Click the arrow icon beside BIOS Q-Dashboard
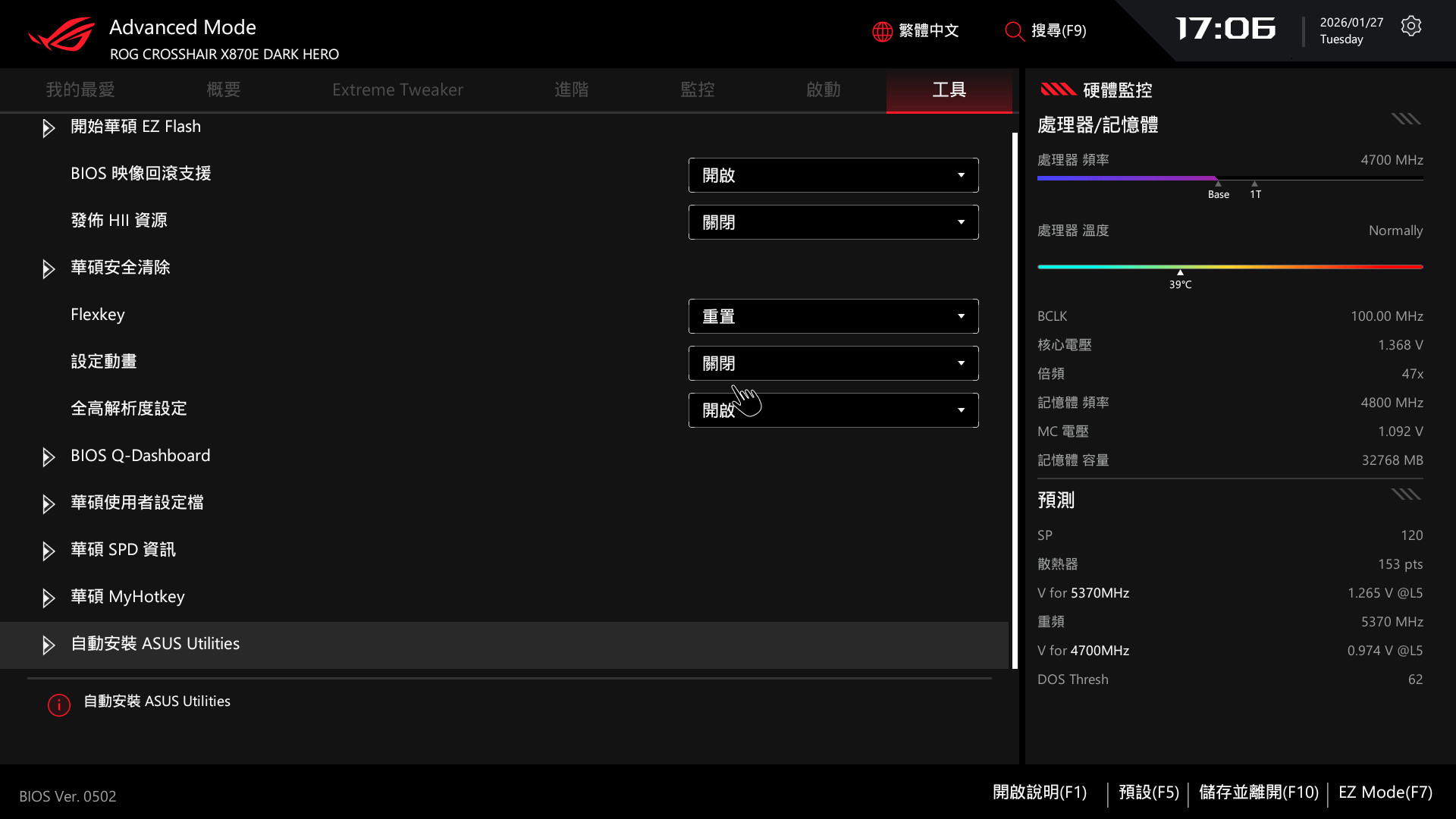This screenshot has height=819, width=1456. tap(49, 457)
